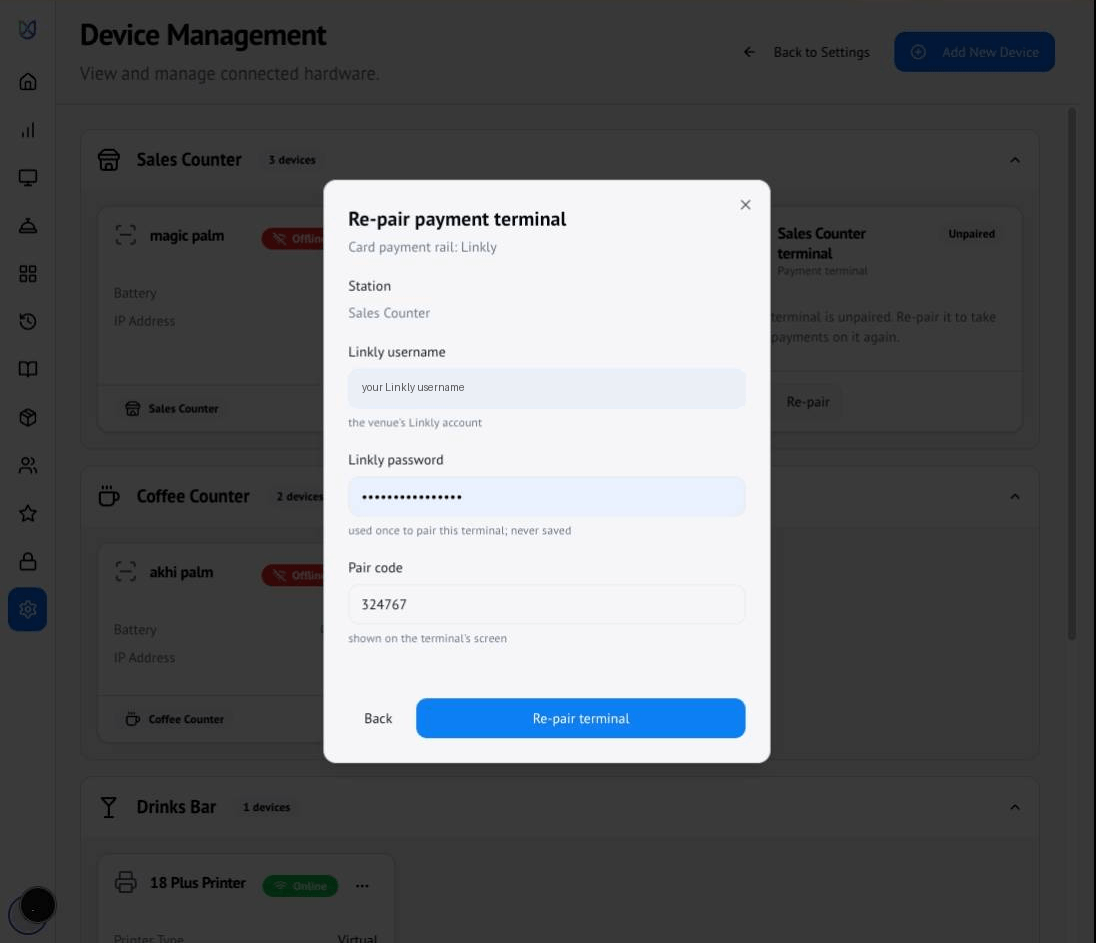
Task: Click the Sales Counter storefront section icon
Action: coord(108,160)
